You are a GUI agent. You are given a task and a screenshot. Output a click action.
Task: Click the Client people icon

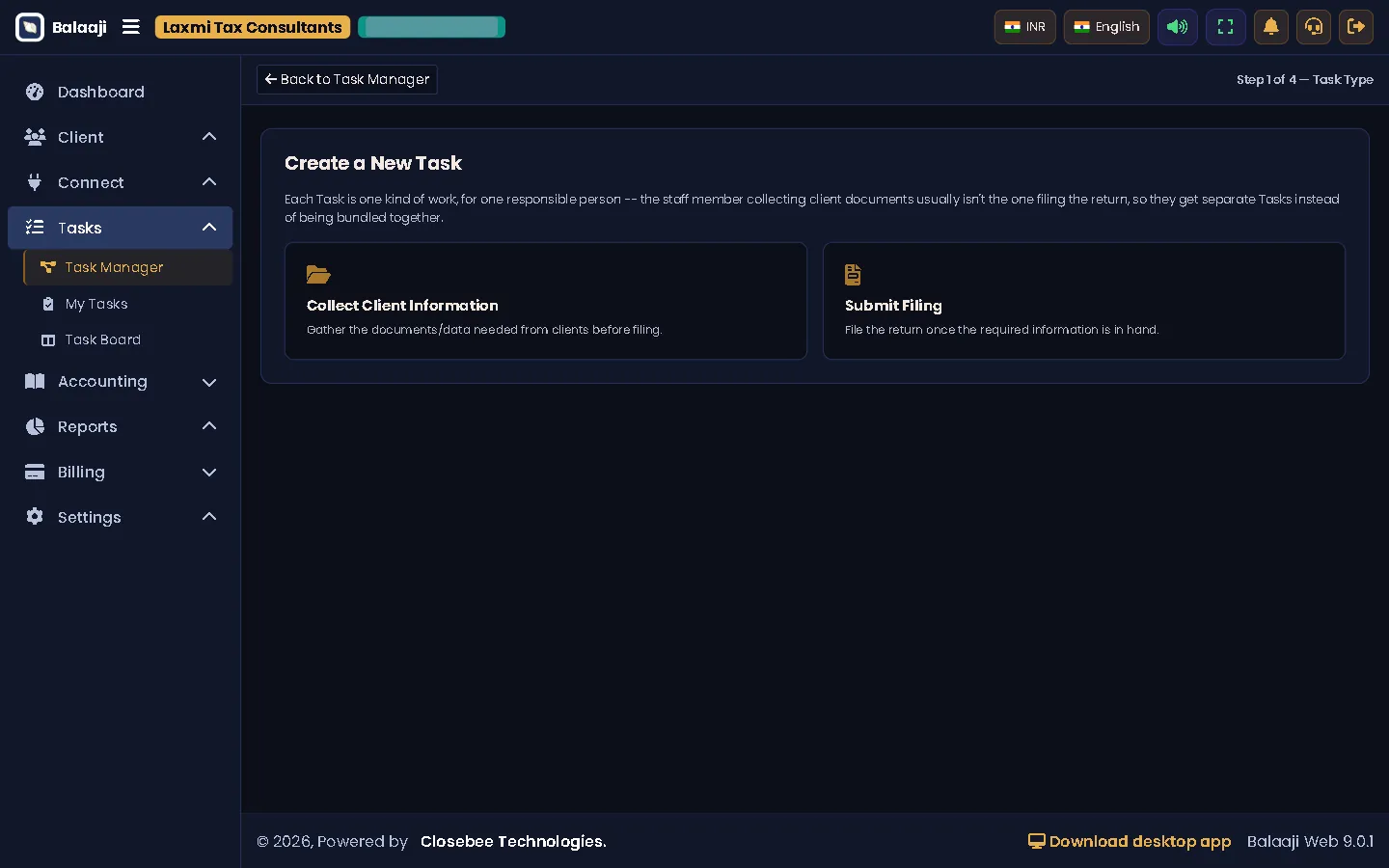(35, 137)
